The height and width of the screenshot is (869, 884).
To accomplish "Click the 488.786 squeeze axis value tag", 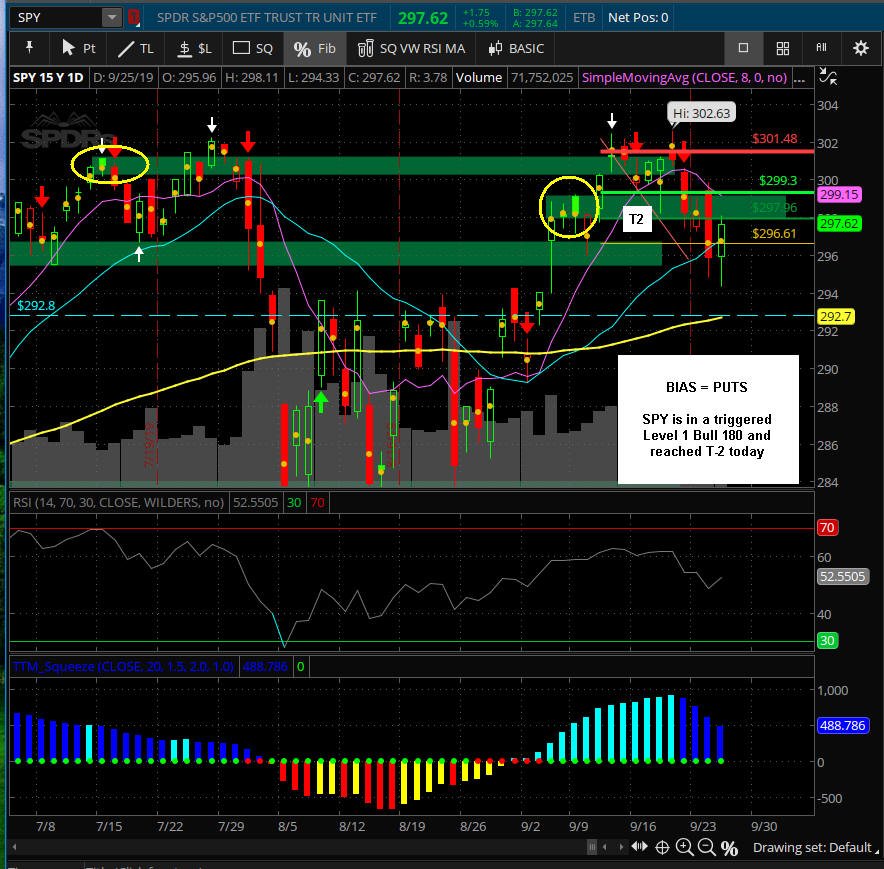I will [842, 725].
